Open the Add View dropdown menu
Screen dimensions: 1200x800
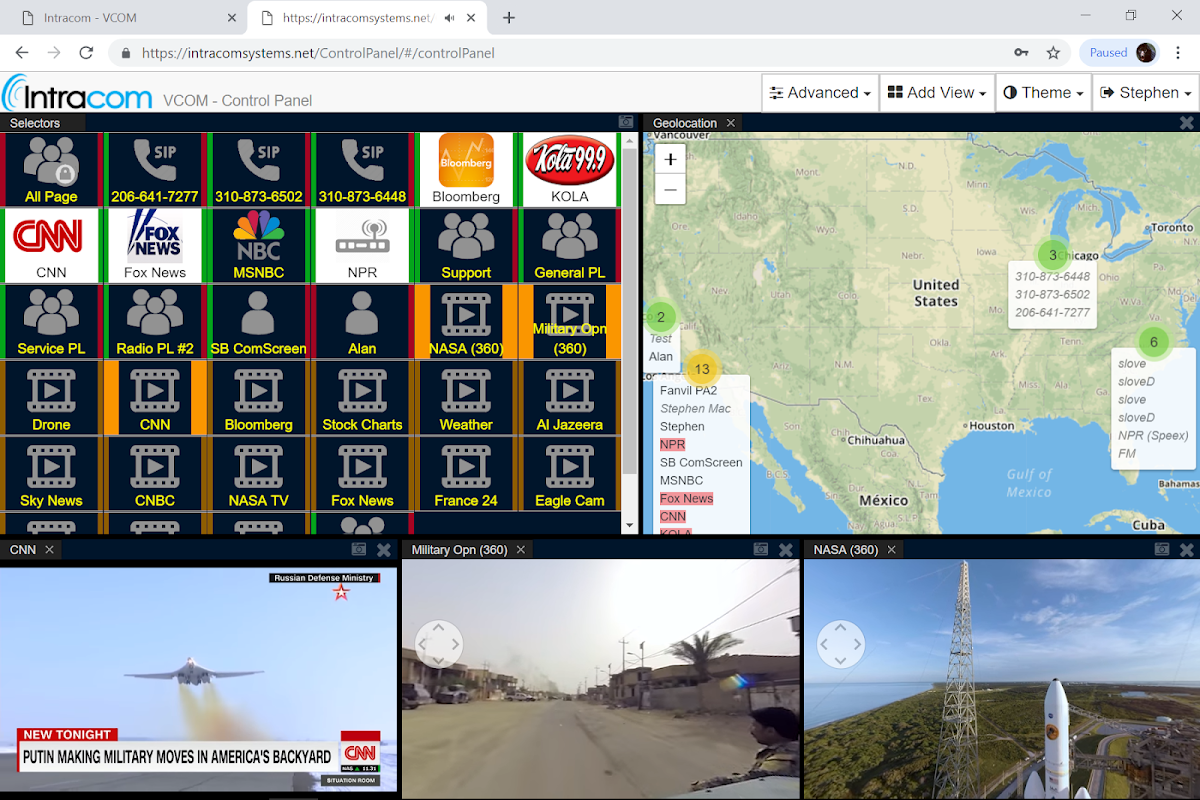(937, 93)
